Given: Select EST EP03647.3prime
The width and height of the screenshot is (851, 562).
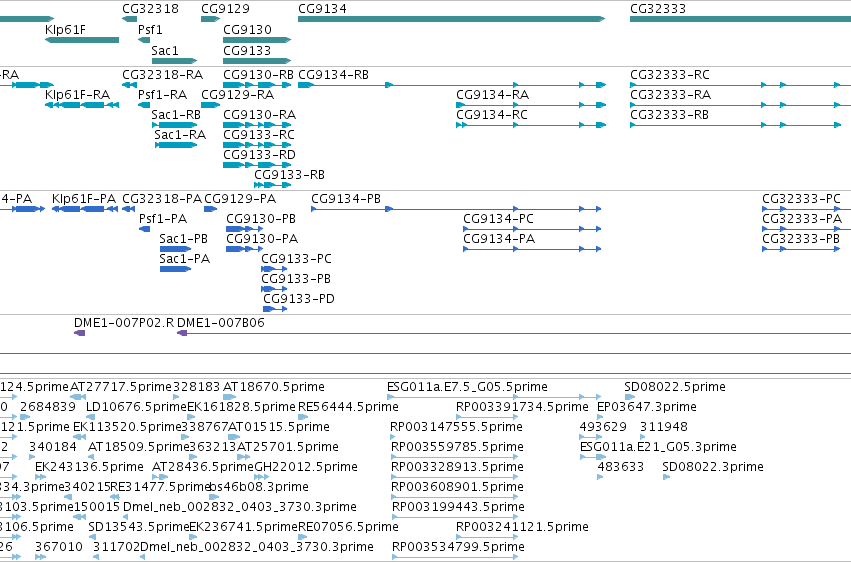Looking at the screenshot, I should pos(600,417).
